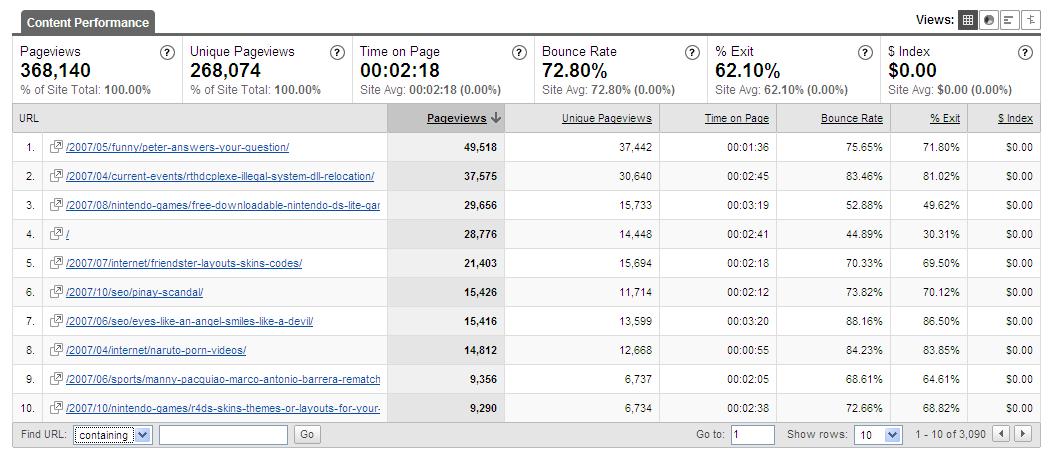Select the Content Performance tab
1052x462 pixels.
(x=88, y=22)
